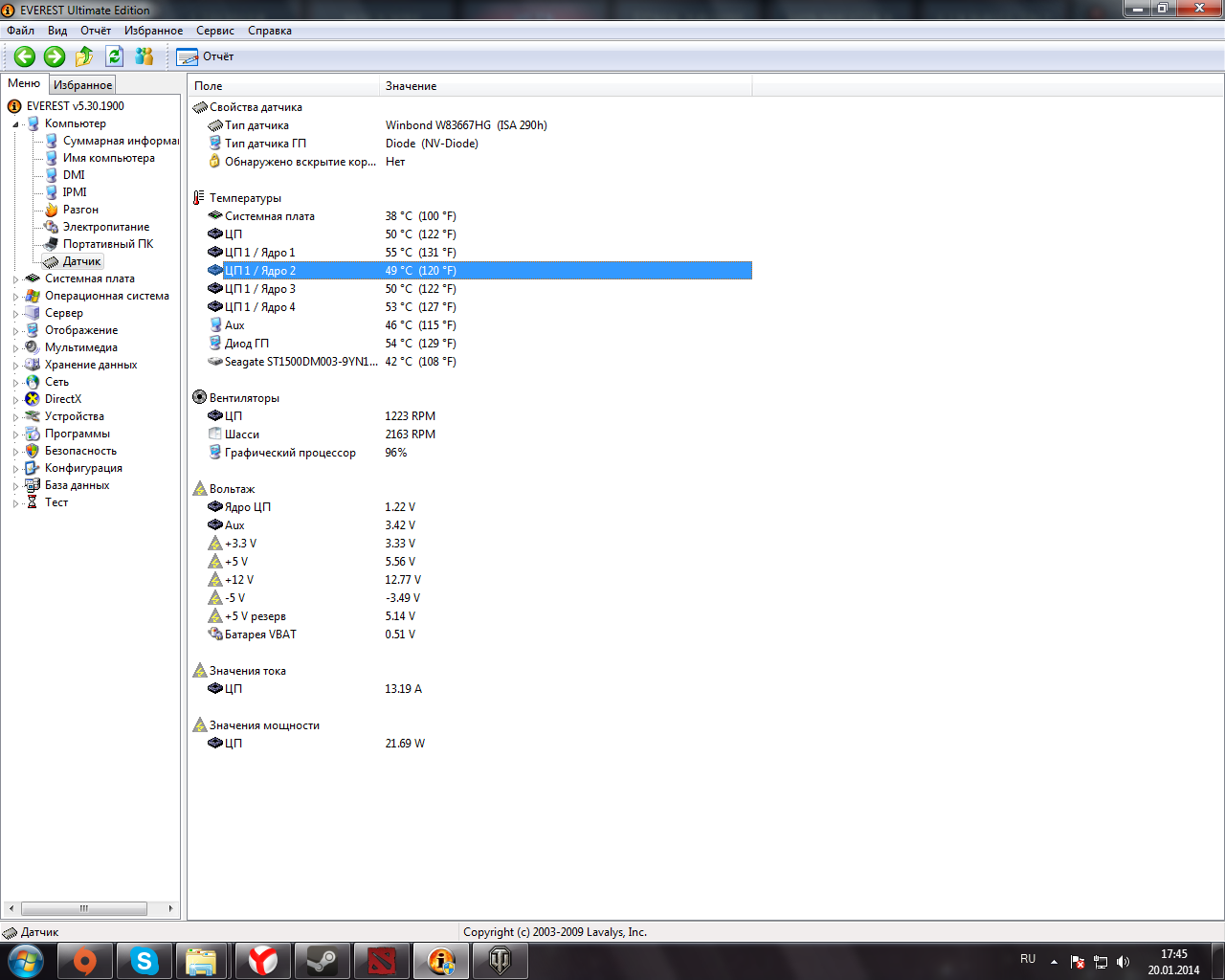The image size is (1225, 980).
Task: Click the Up-level arrow toolbar icon
Action: coord(84,56)
